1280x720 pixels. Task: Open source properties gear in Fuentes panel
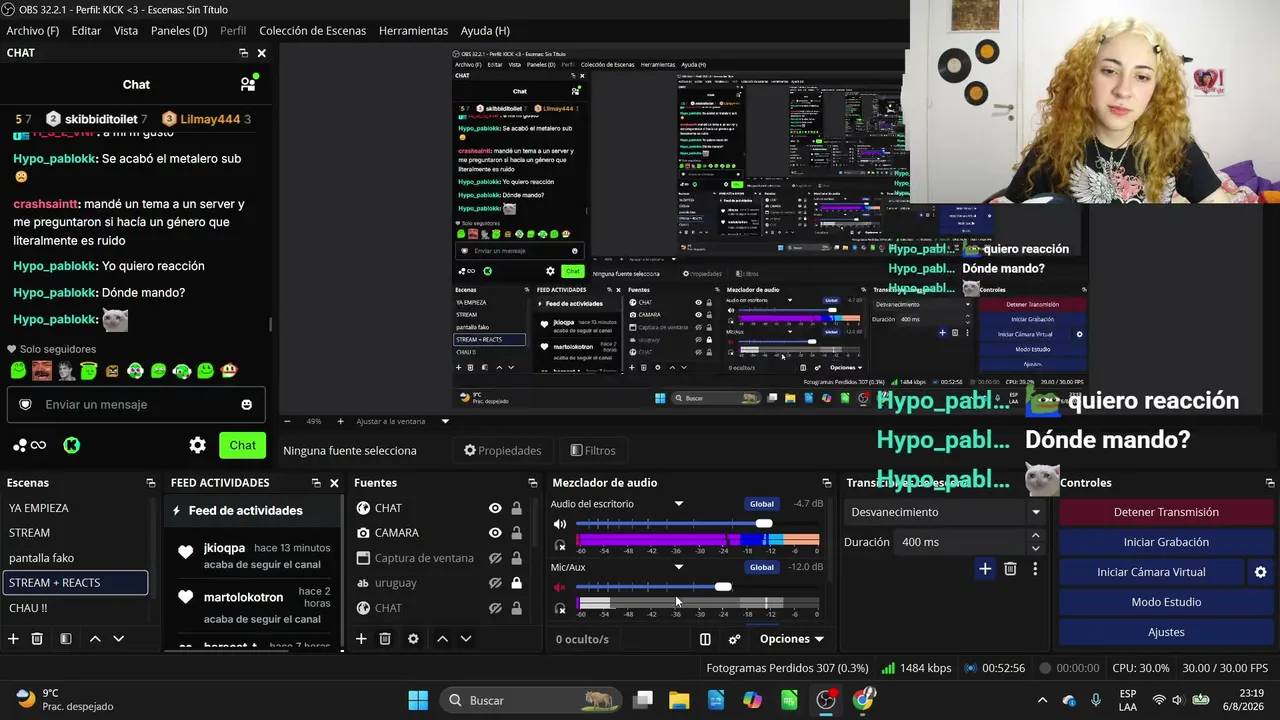413,639
